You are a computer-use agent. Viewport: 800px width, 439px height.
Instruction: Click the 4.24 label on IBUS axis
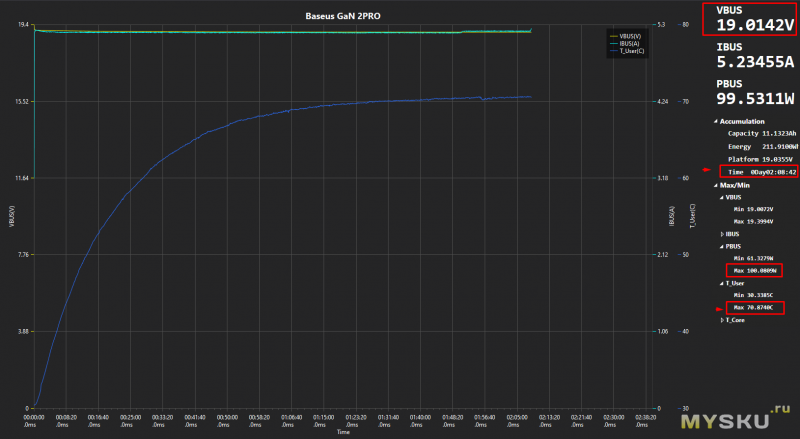[x=663, y=102]
